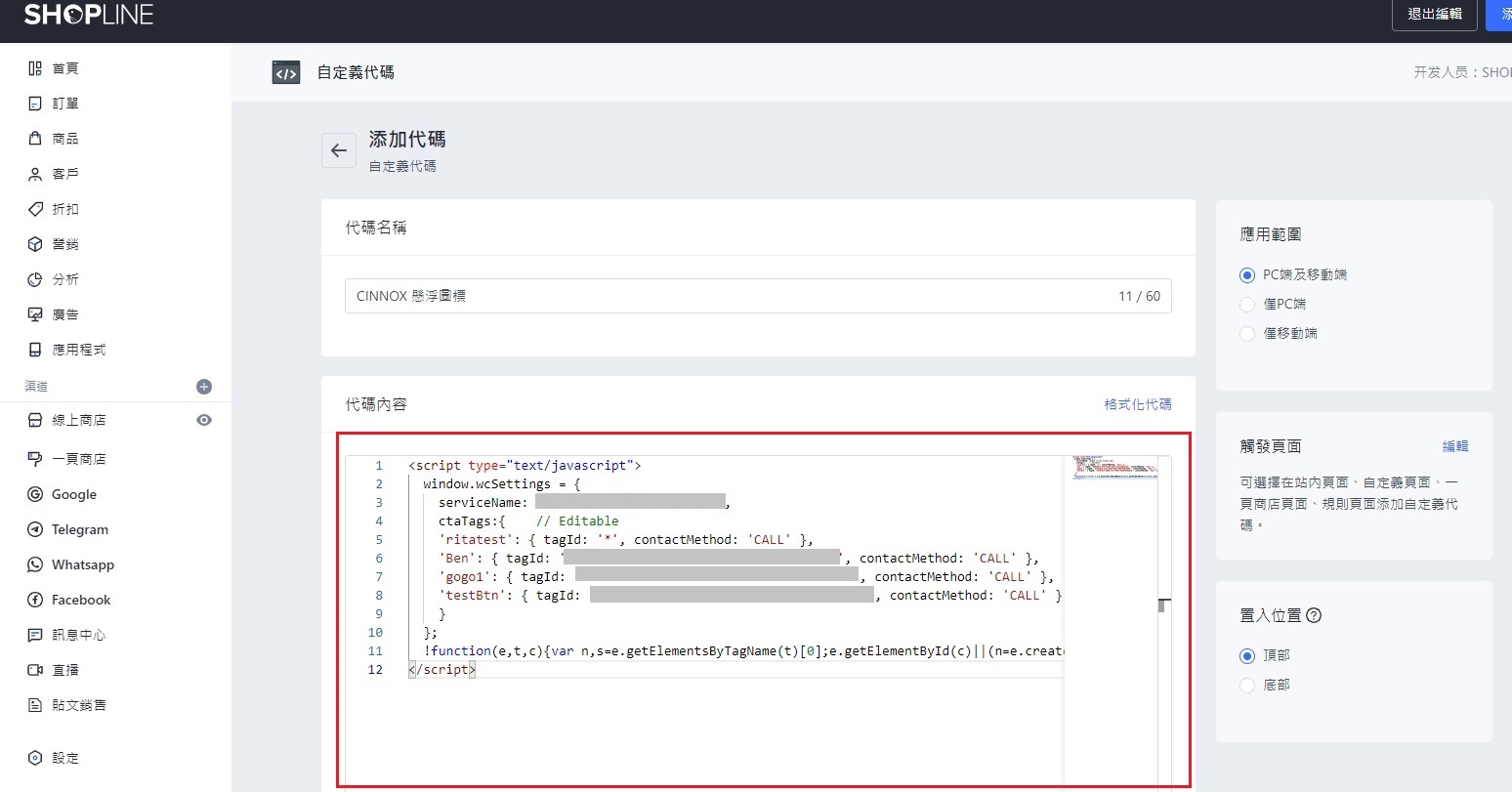Click the 代碼名稱 input field
The image size is (1512, 792).
tap(758, 296)
